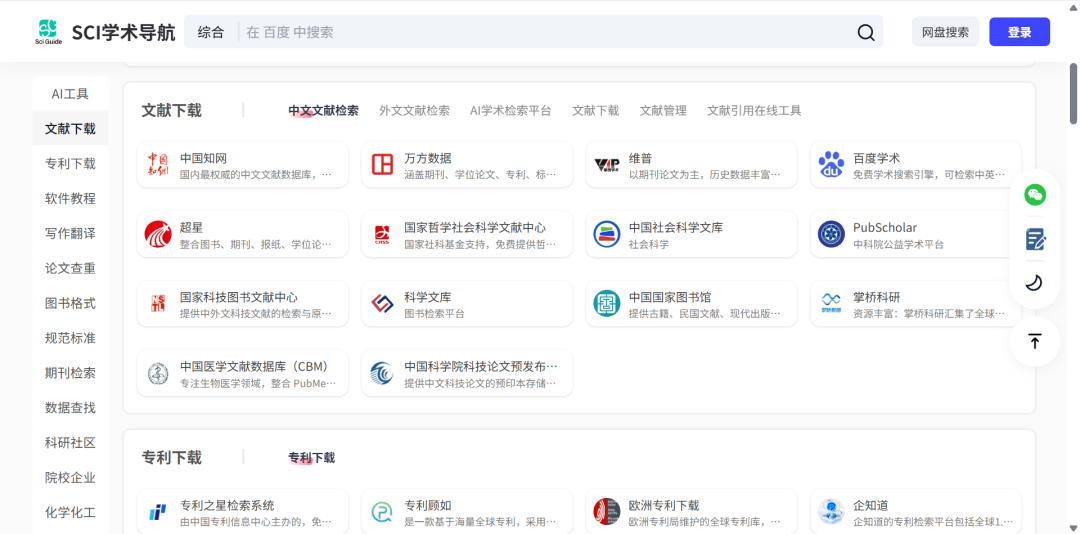
Task: Select the AI学术检索平台 tab
Action: (510, 111)
